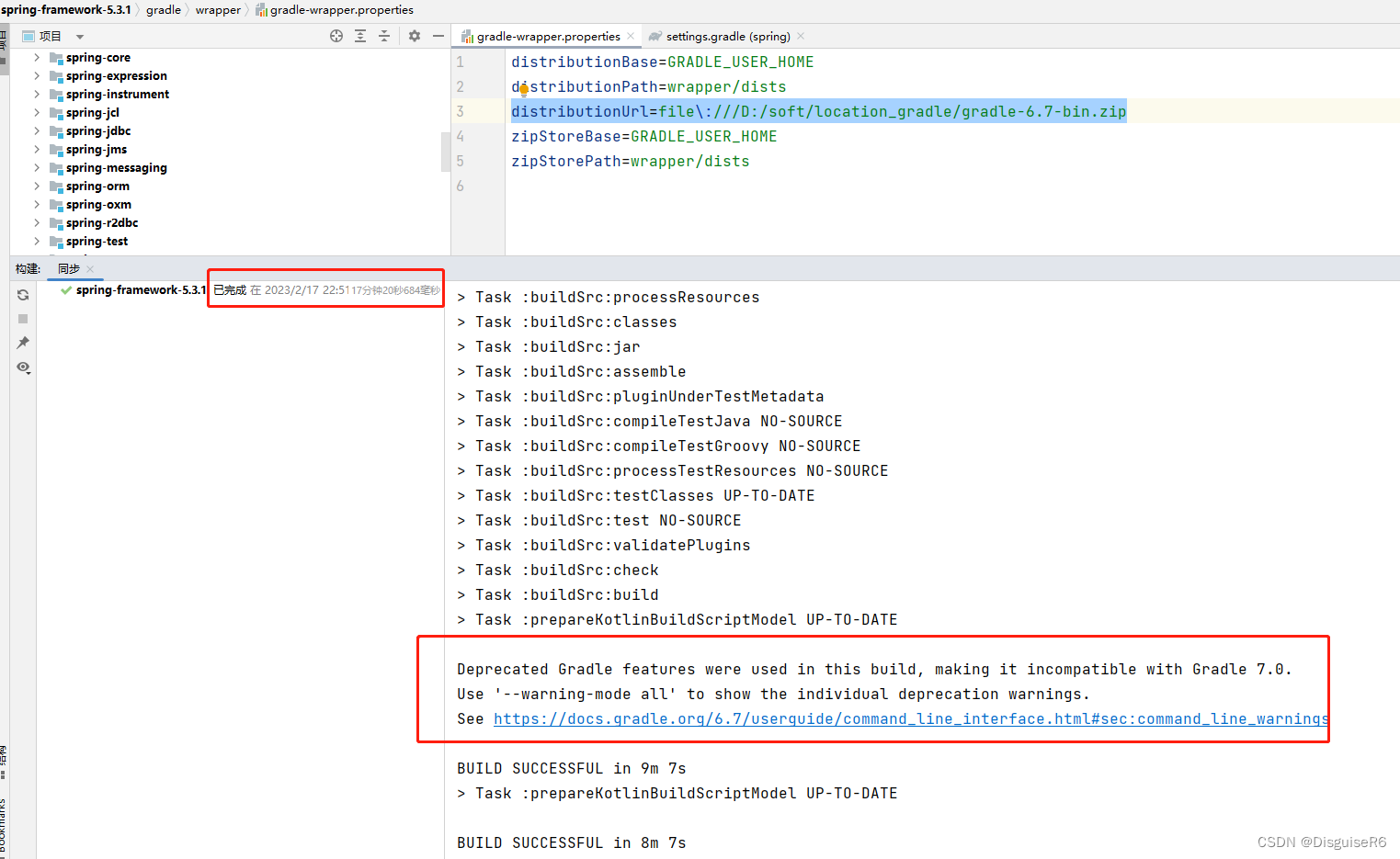The height and width of the screenshot is (859, 1400).
Task: Click the zipStoreBase=GRADLE_USER_HOME line
Action: 643,136
